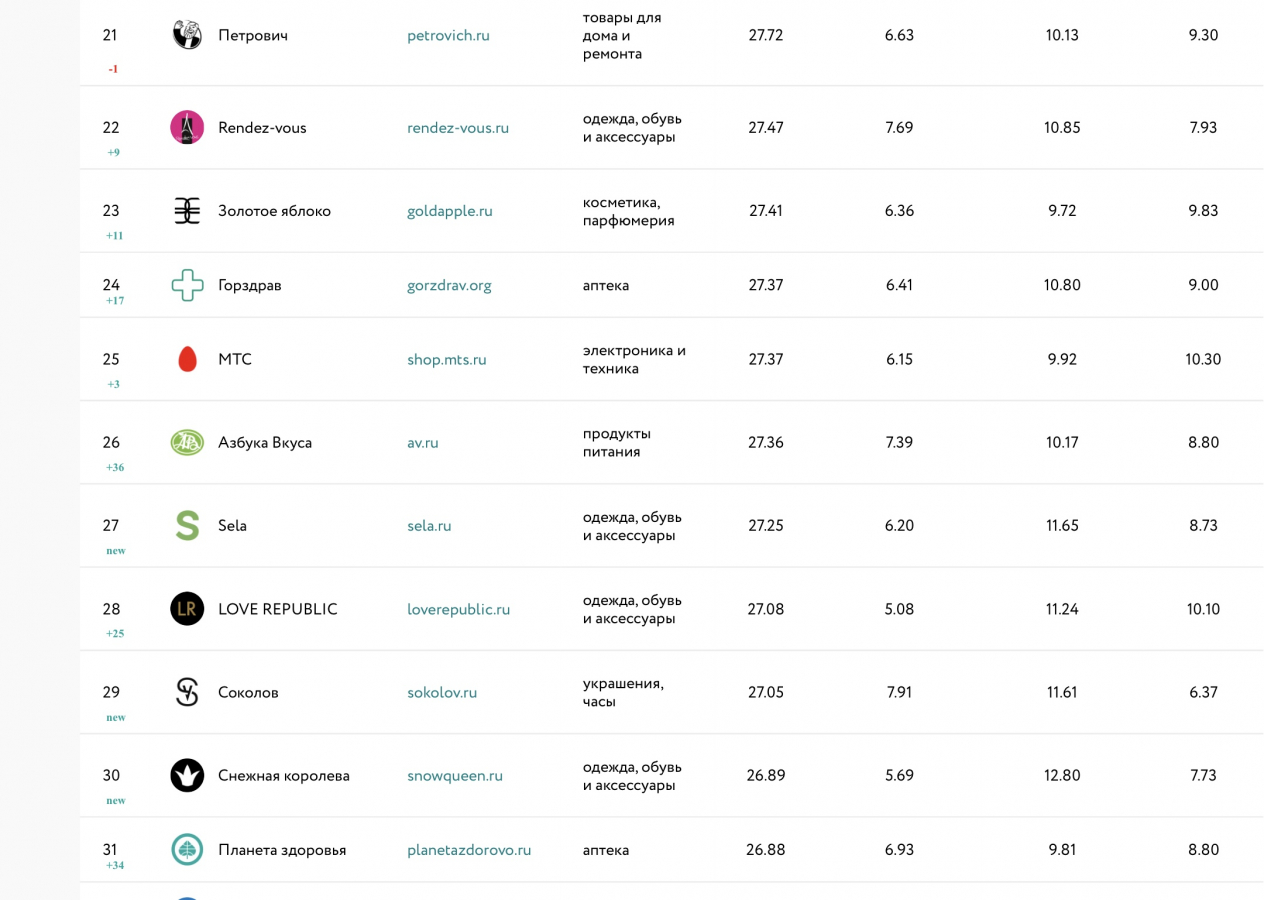The image size is (1264, 900).
Task: Click the Петрович brand logo icon
Action: point(187,35)
